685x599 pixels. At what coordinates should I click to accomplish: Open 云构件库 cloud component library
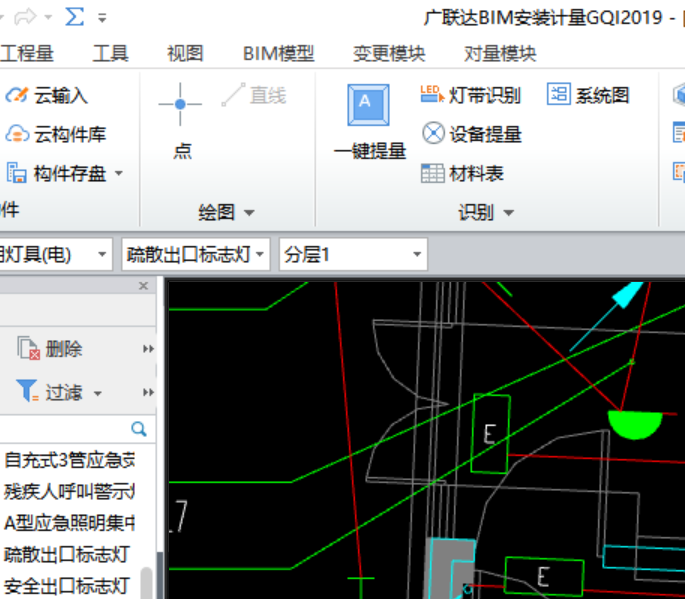(x=56, y=134)
